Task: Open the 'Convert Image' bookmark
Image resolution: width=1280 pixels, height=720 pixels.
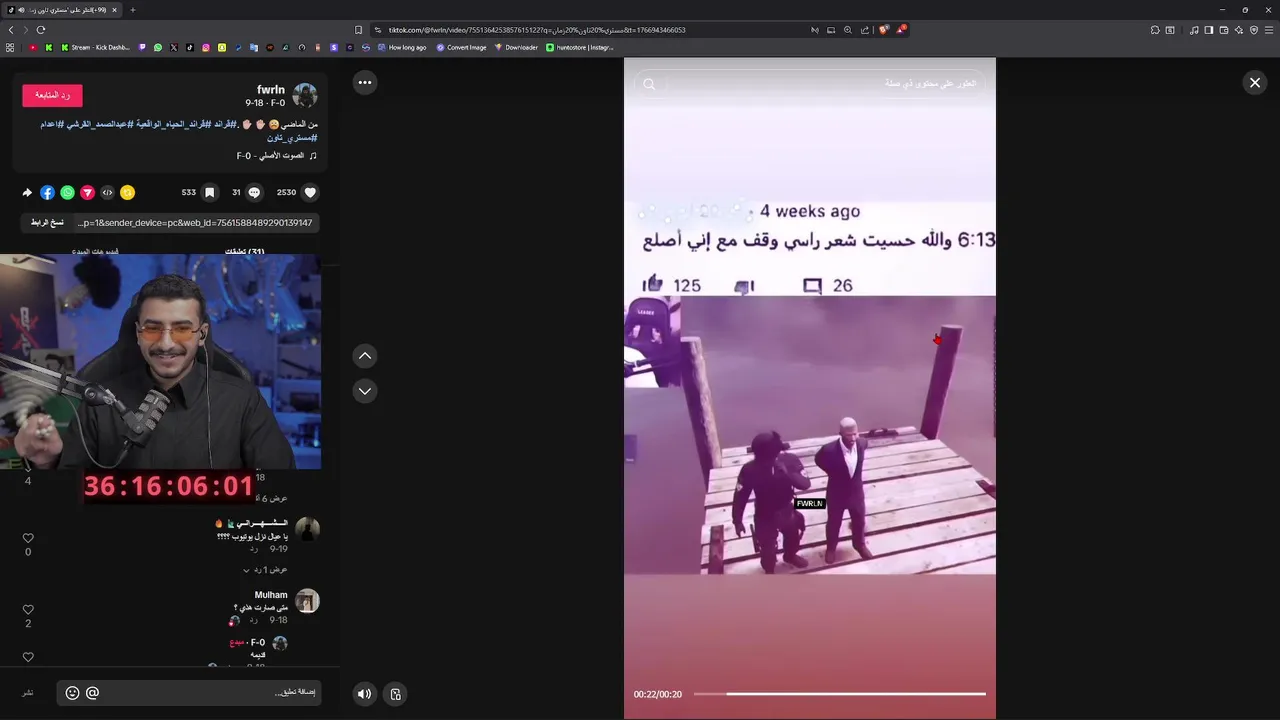Action: [461, 47]
